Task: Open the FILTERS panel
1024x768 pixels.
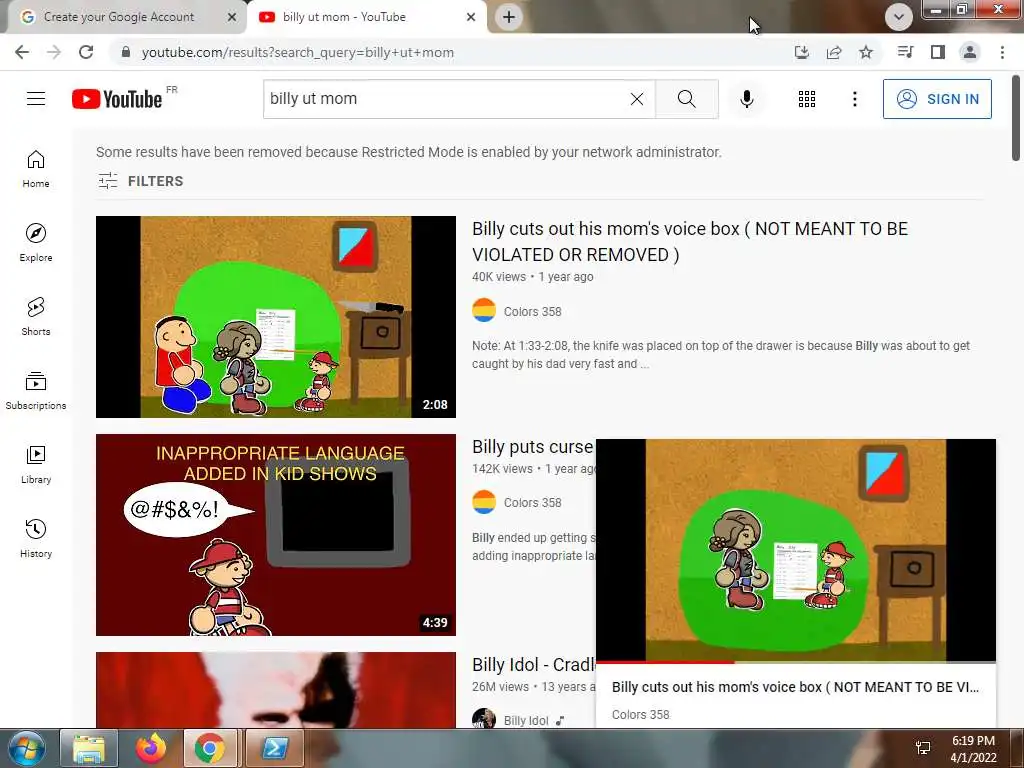Action: click(140, 181)
